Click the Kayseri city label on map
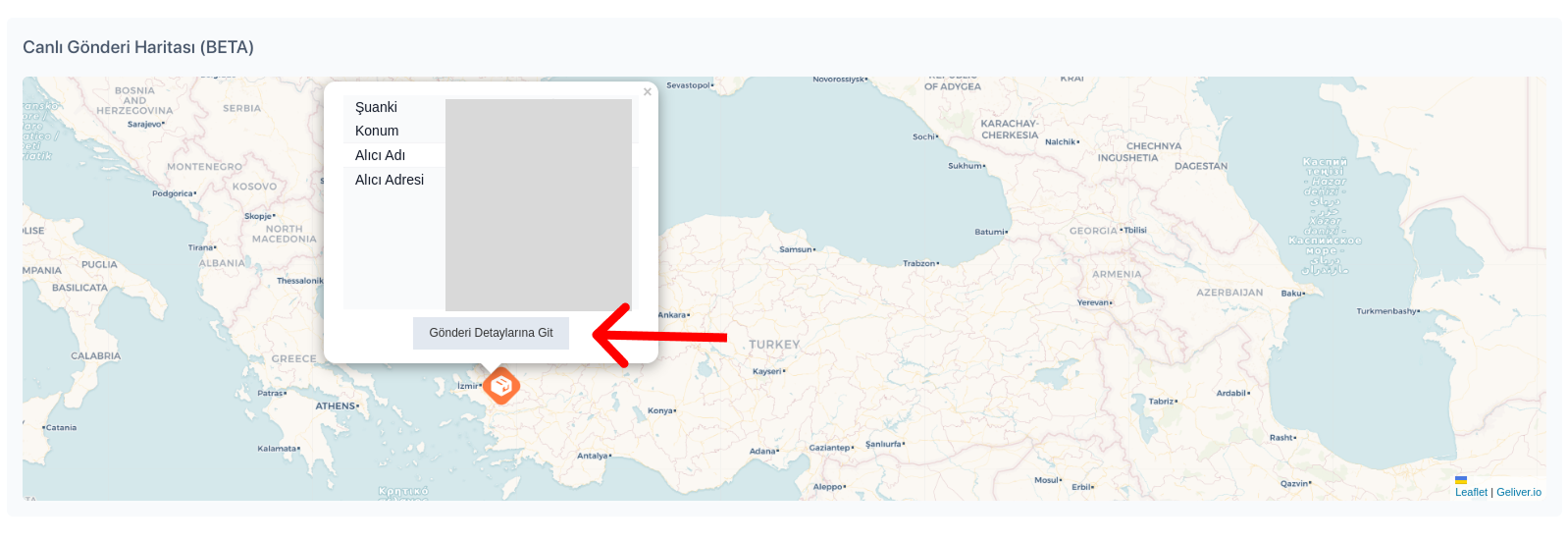1568x541 pixels. point(767,371)
